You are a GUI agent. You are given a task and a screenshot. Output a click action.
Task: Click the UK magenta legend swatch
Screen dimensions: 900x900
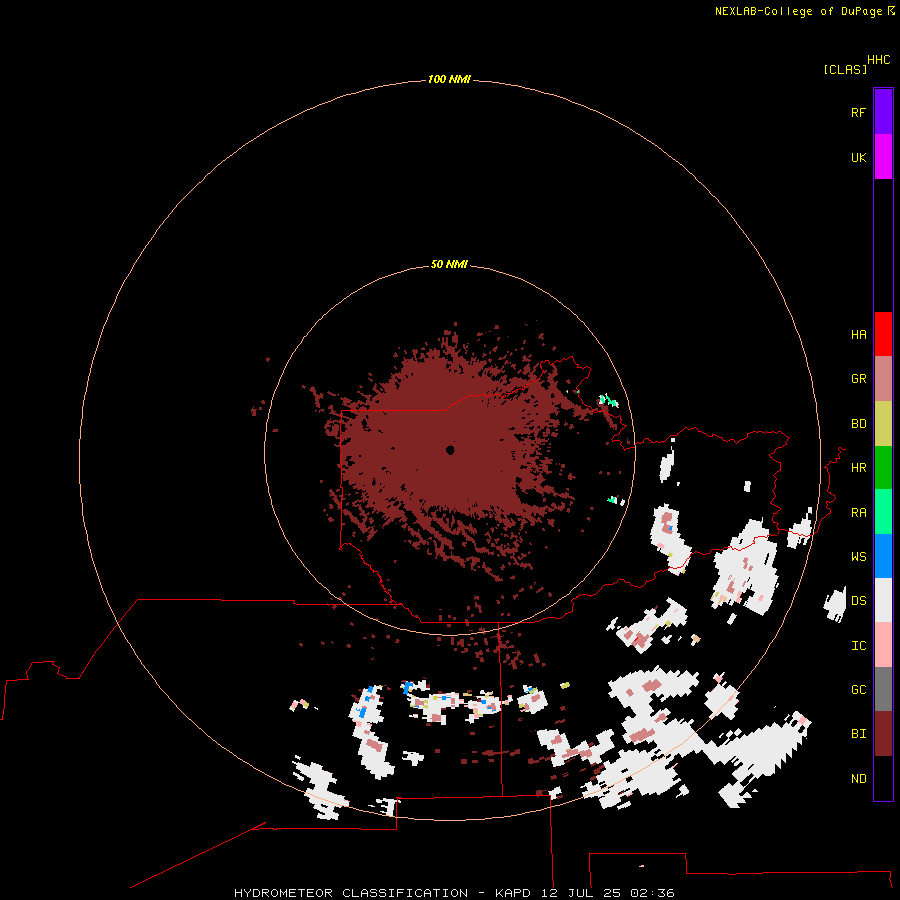(883, 157)
